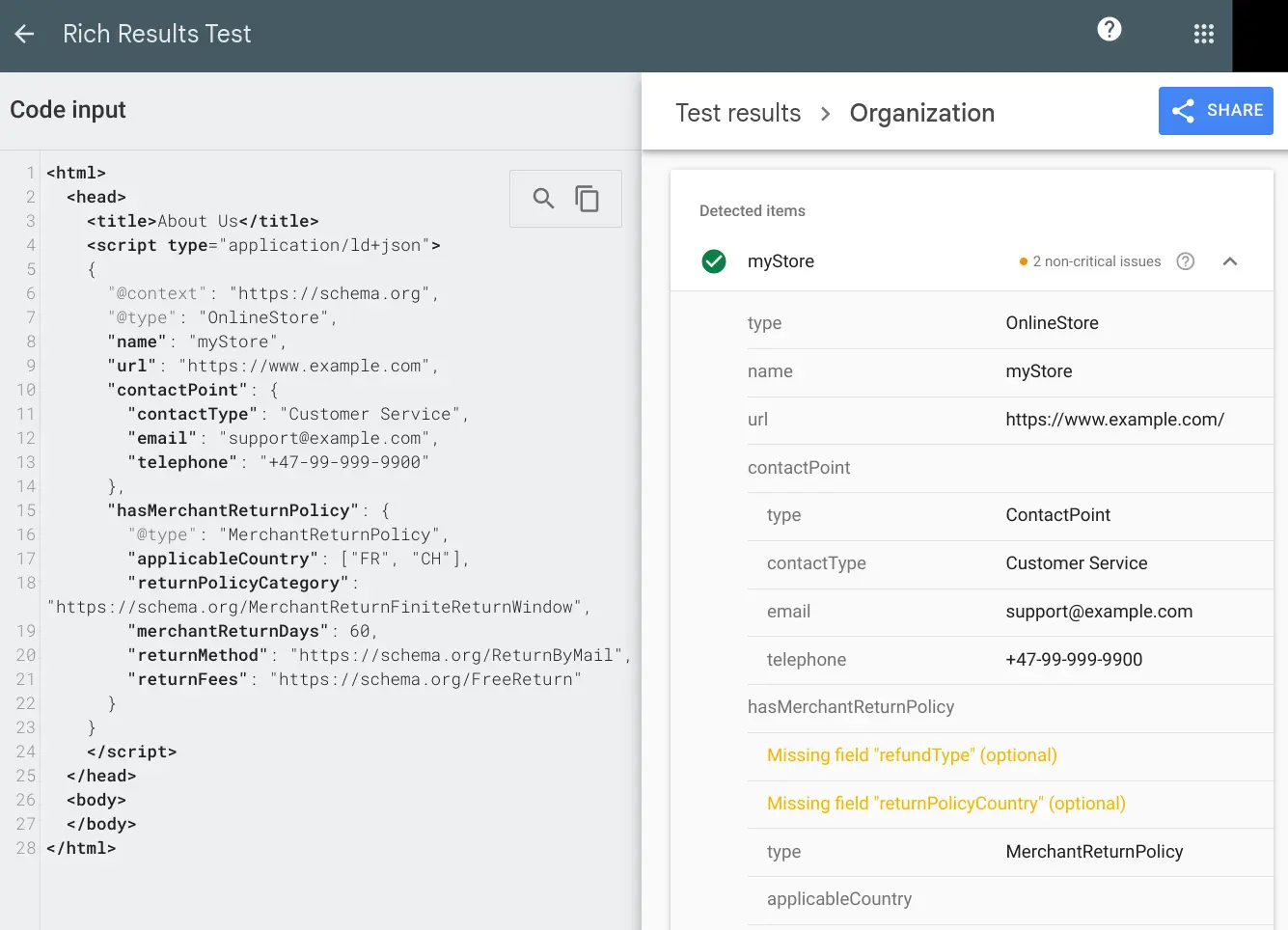Click the applicableCountry row
Image resolution: width=1288 pixels, height=930 pixels.
839,899
